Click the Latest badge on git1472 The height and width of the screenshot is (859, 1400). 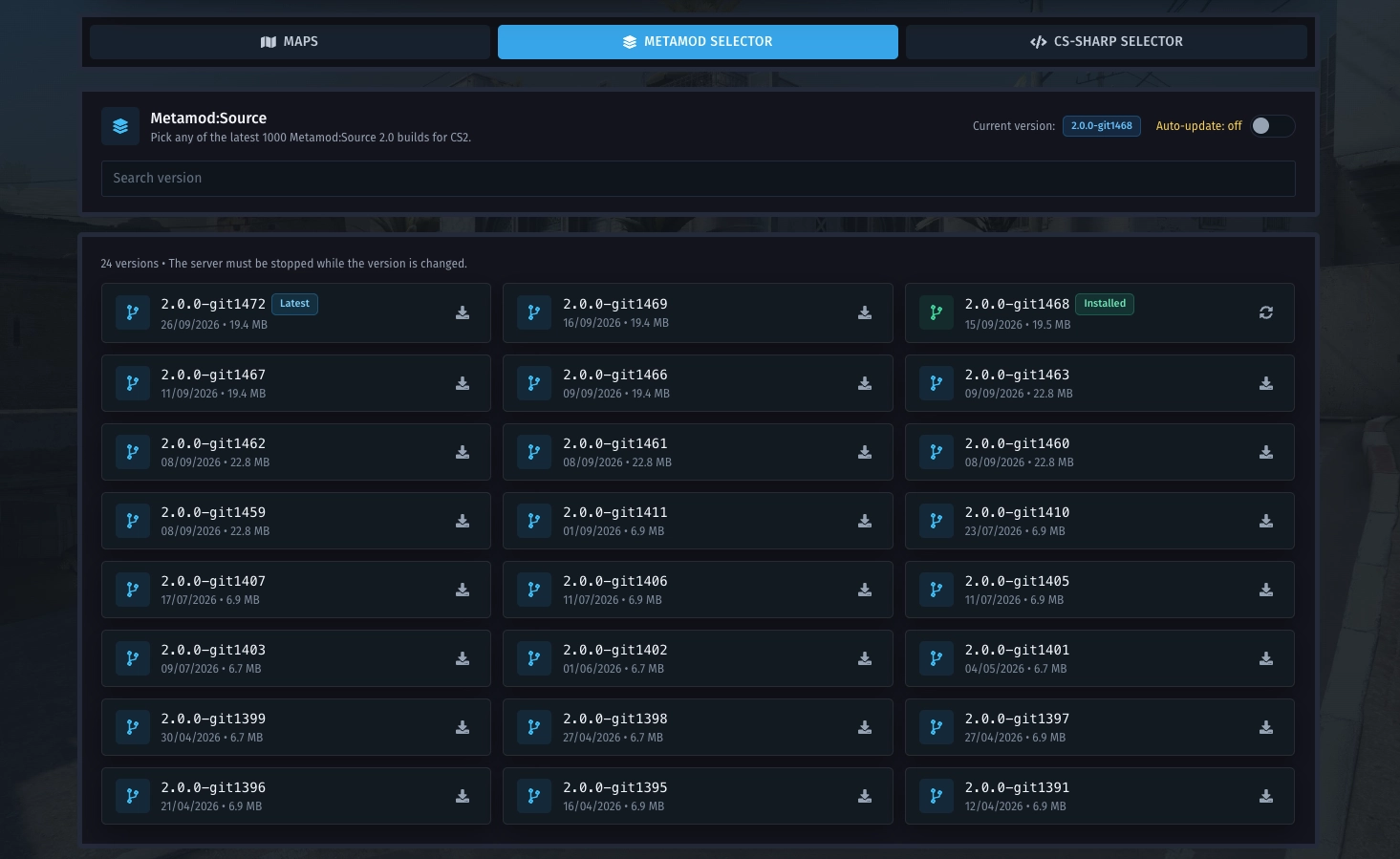coord(294,304)
